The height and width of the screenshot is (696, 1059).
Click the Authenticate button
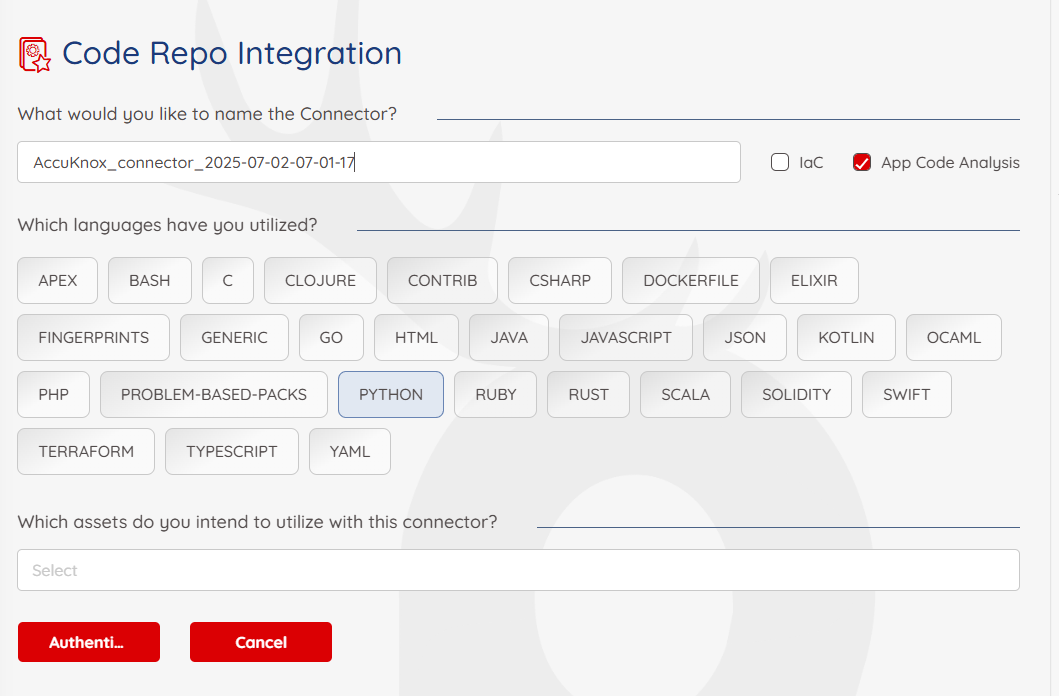[x=89, y=642]
